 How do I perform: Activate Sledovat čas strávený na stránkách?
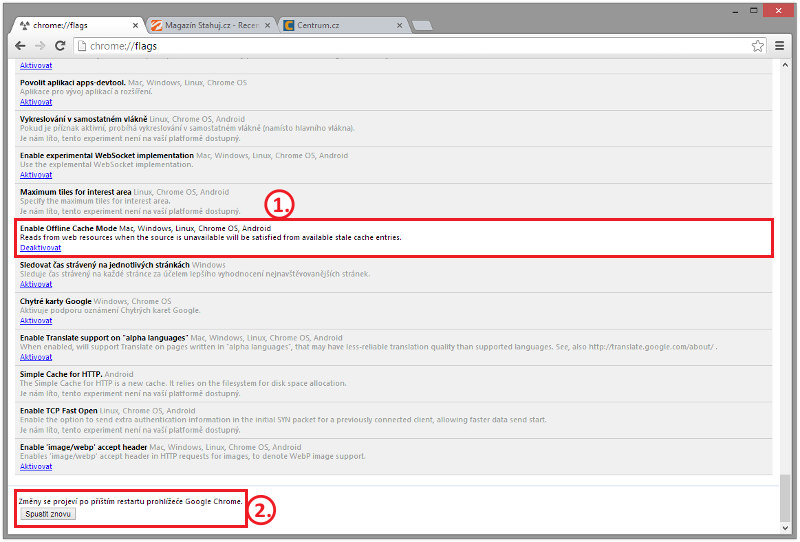pos(36,284)
